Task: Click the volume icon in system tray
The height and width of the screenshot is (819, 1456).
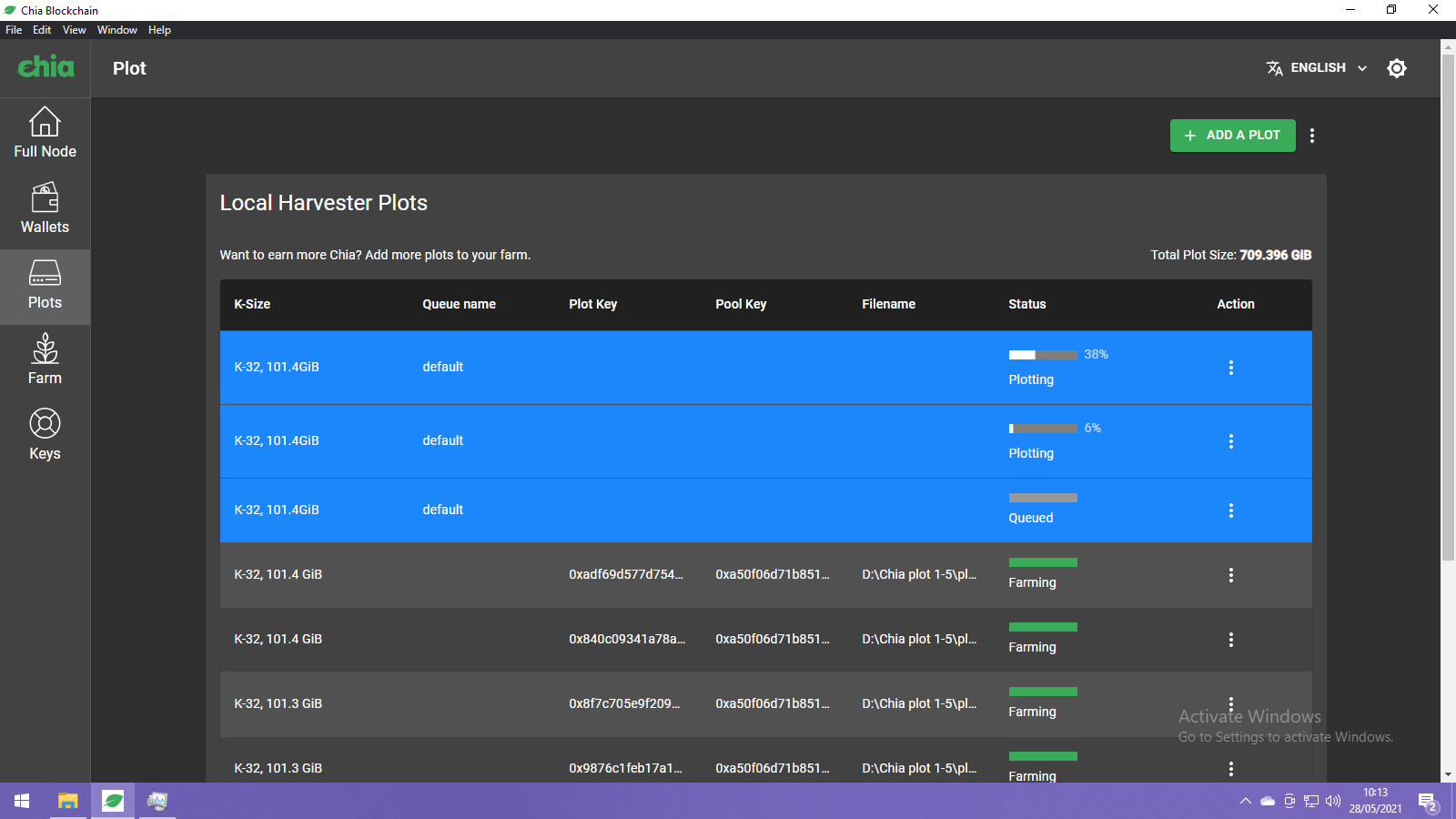Action: [x=1333, y=802]
